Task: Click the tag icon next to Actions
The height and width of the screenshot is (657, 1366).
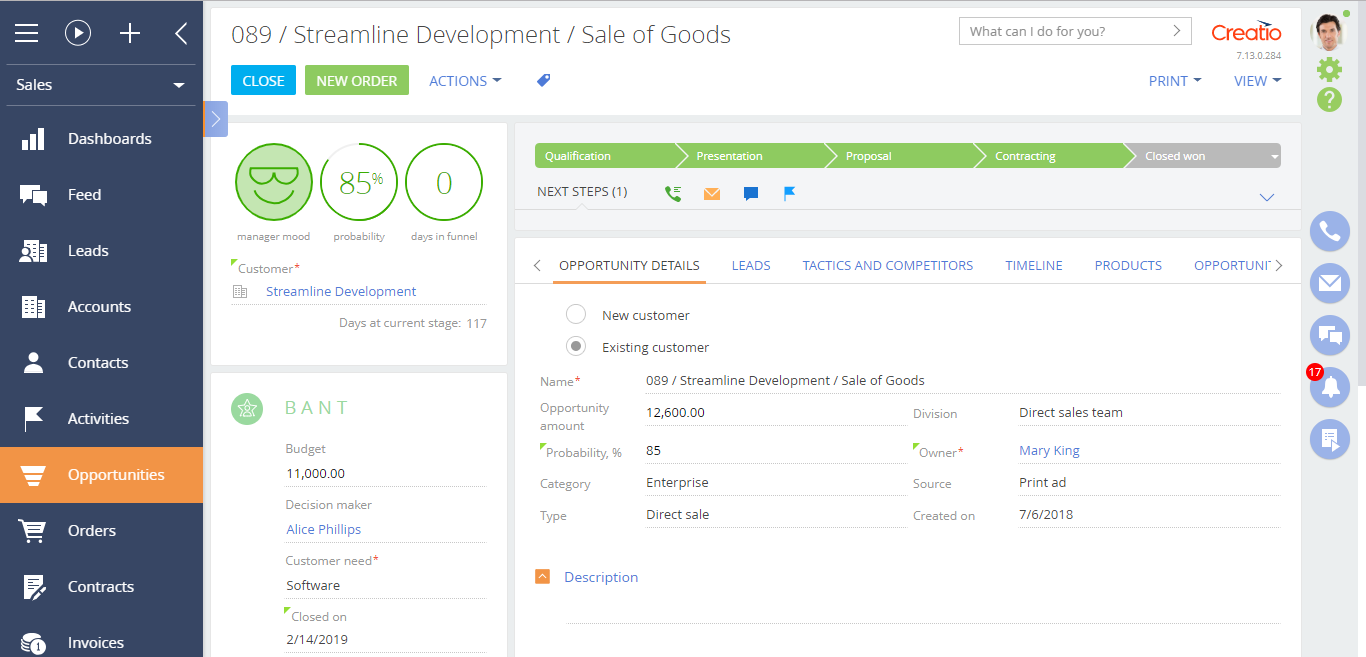Action: pos(544,80)
